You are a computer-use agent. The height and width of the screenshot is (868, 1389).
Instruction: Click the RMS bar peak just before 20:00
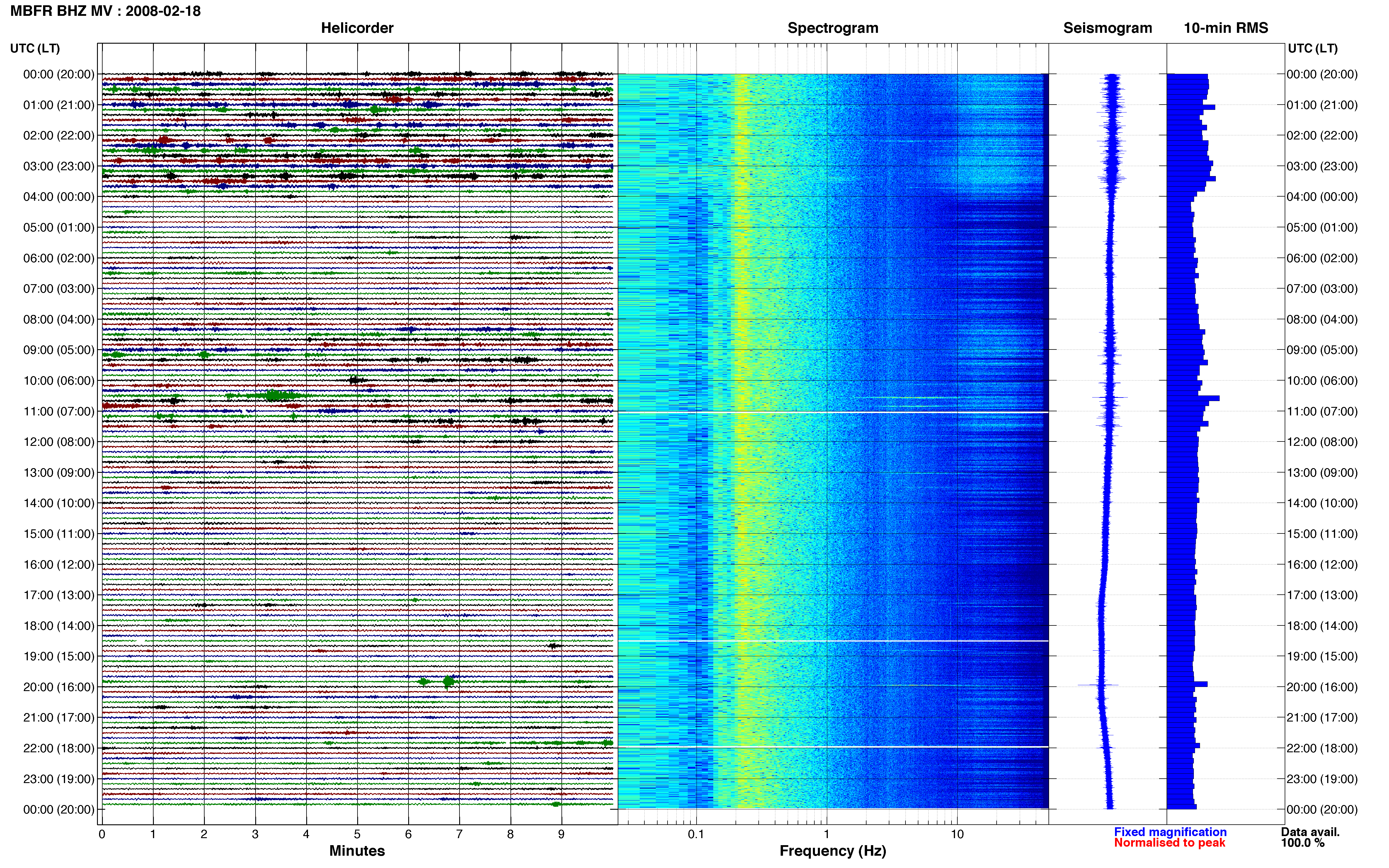click(x=1187, y=684)
